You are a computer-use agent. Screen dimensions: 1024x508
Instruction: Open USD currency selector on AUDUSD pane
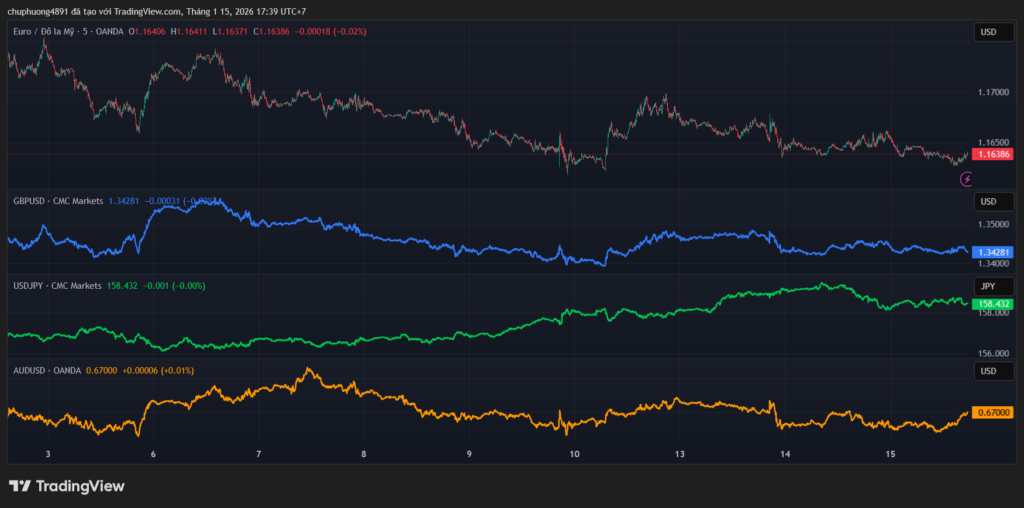pyautogui.click(x=988, y=371)
